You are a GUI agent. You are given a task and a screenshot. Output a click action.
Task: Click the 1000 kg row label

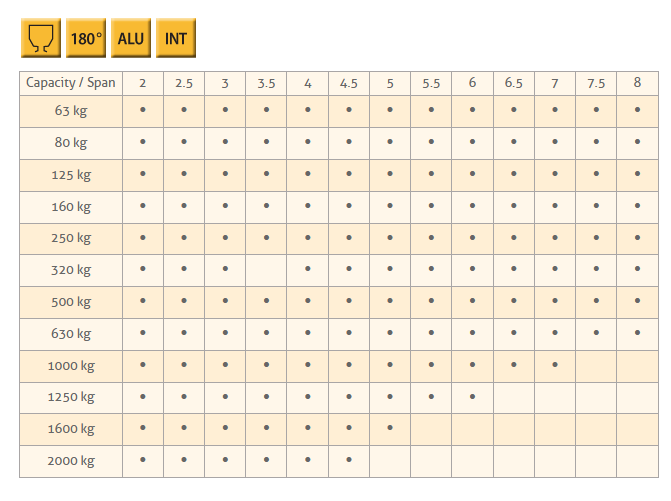[71, 366]
